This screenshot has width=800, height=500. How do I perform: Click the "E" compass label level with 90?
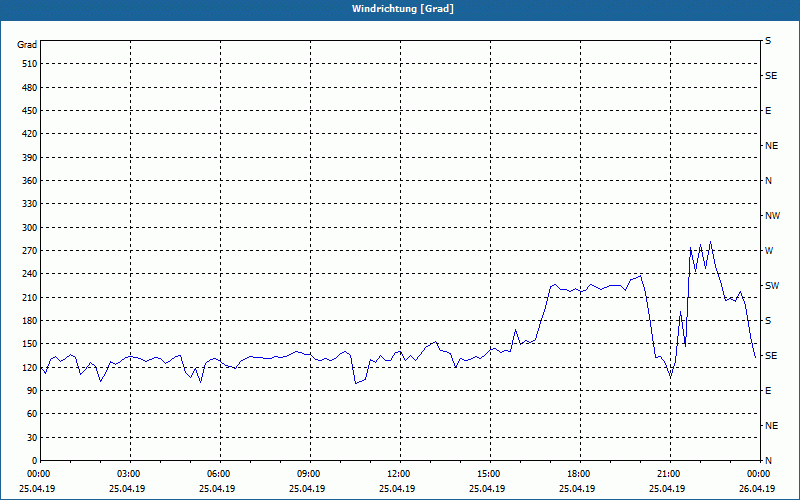(768, 391)
